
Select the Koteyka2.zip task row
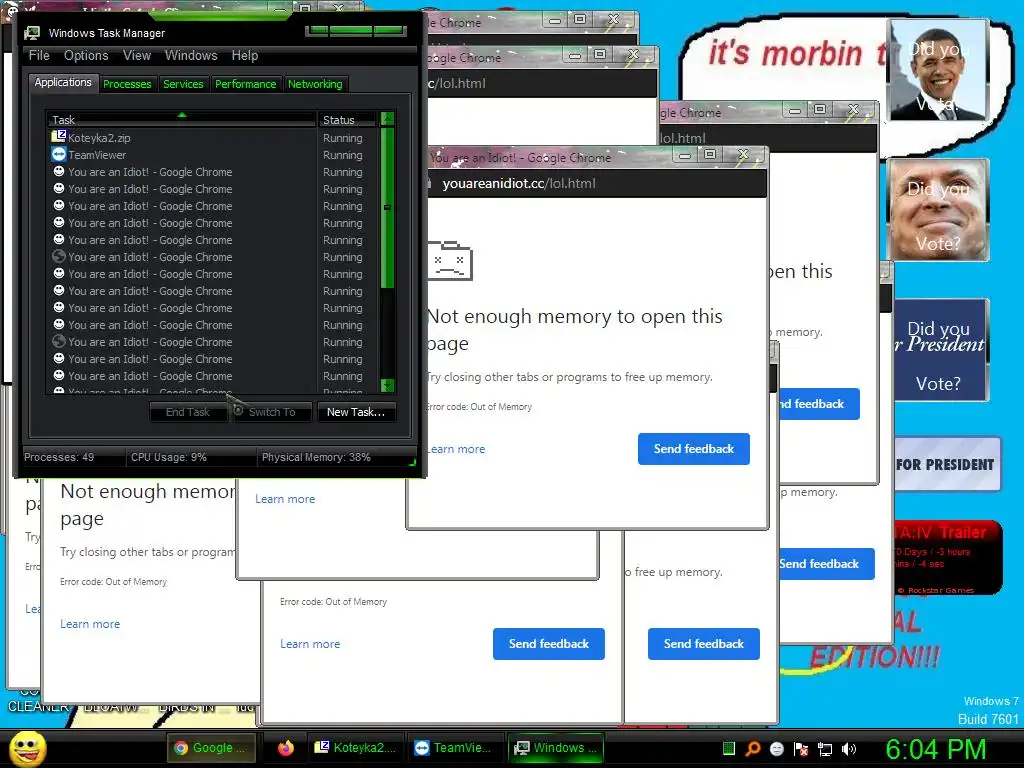pos(214,138)
